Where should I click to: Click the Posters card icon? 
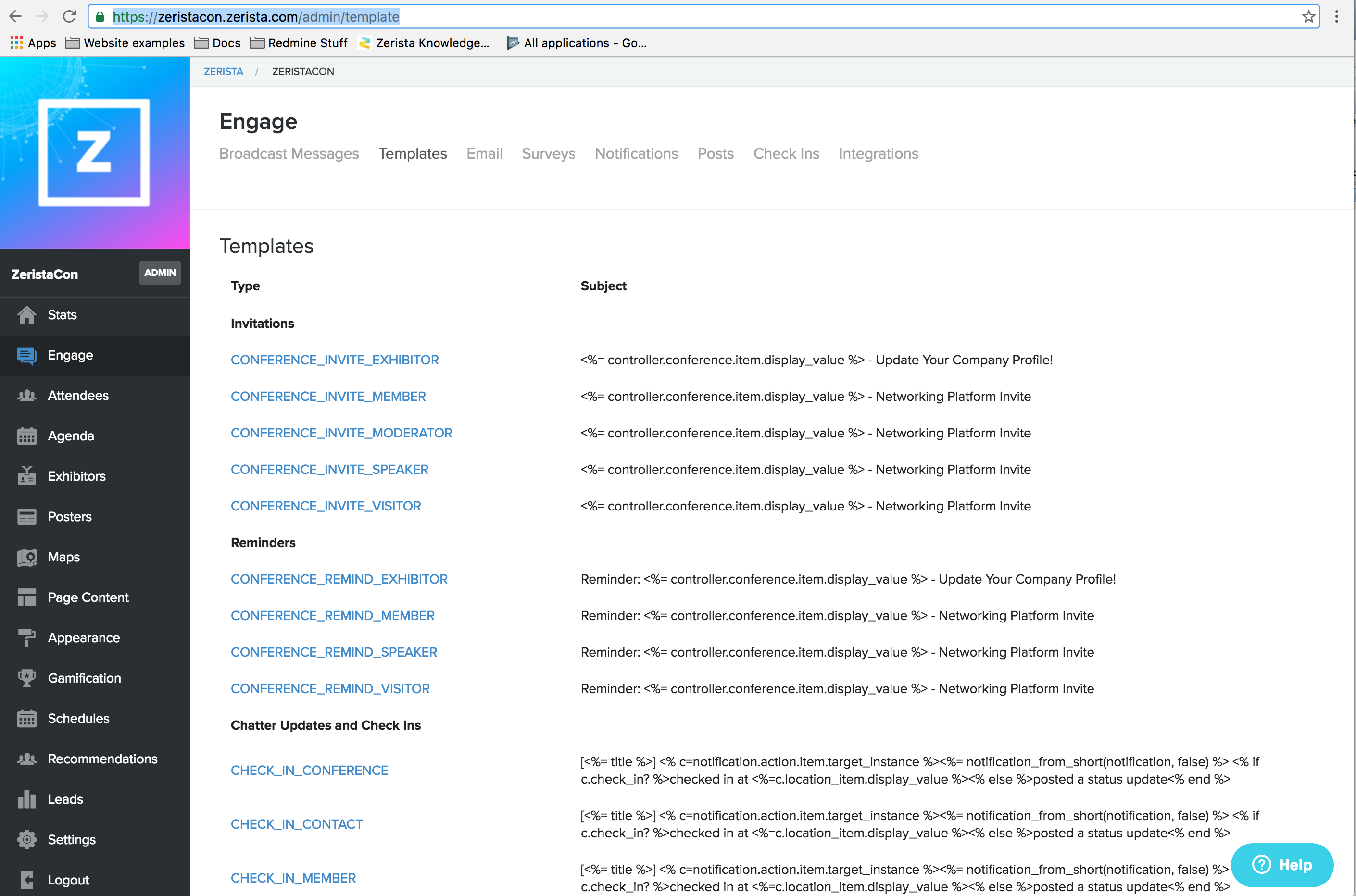(x=27, y=517)
